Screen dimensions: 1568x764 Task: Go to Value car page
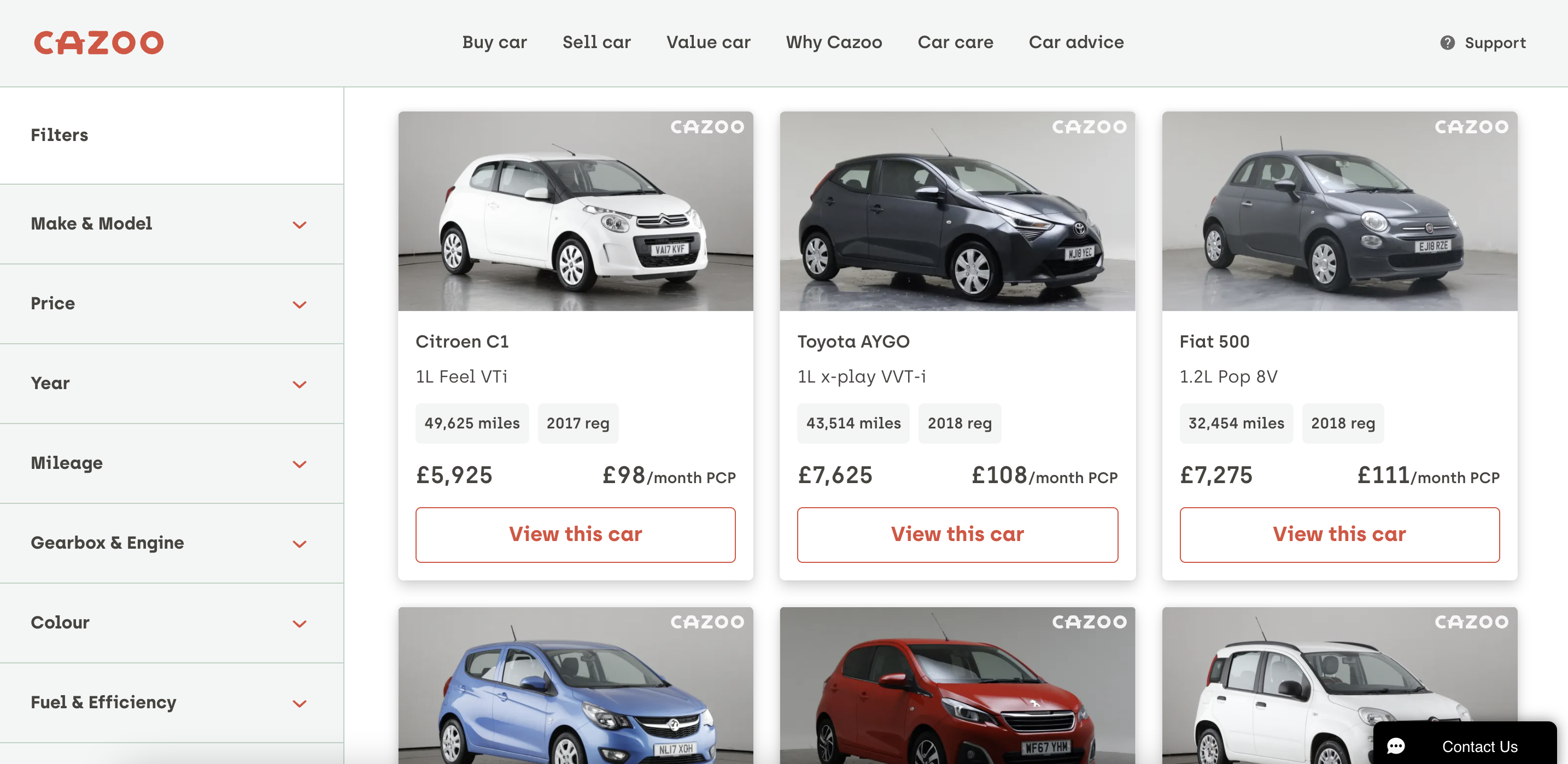coord(708,43)
